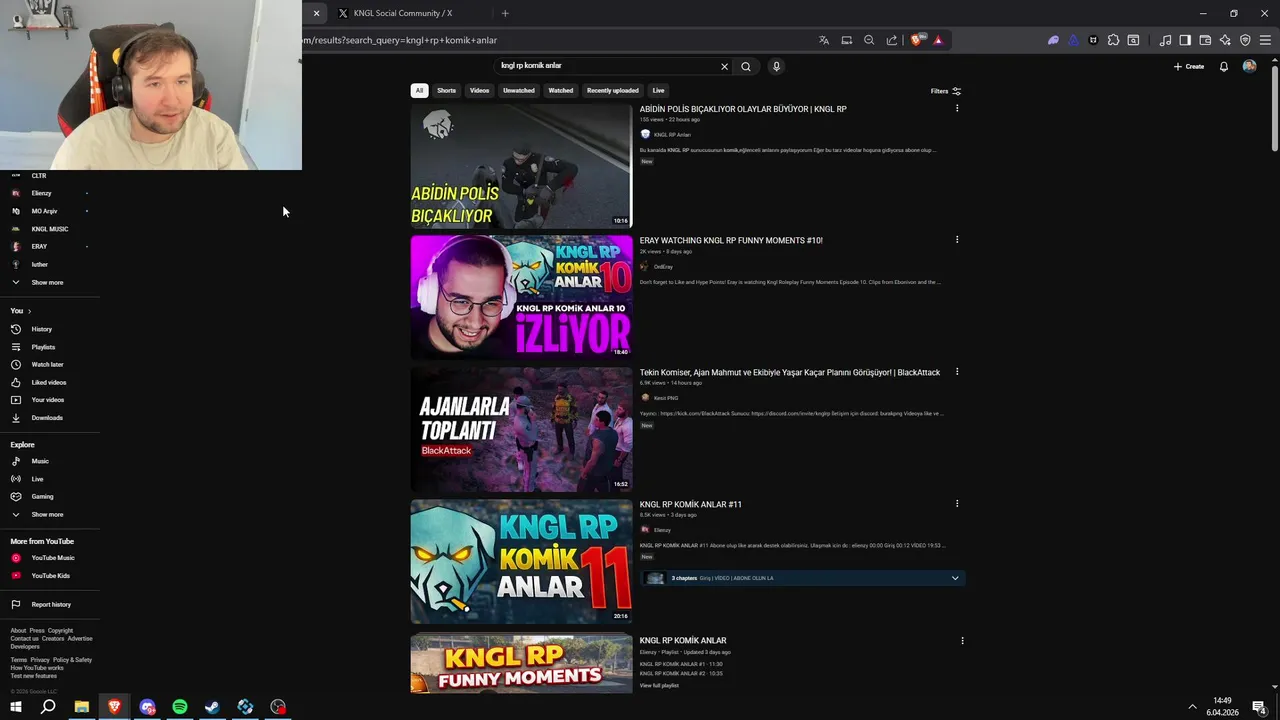Go to KNGL RP Anları channel

click(672, 134)
